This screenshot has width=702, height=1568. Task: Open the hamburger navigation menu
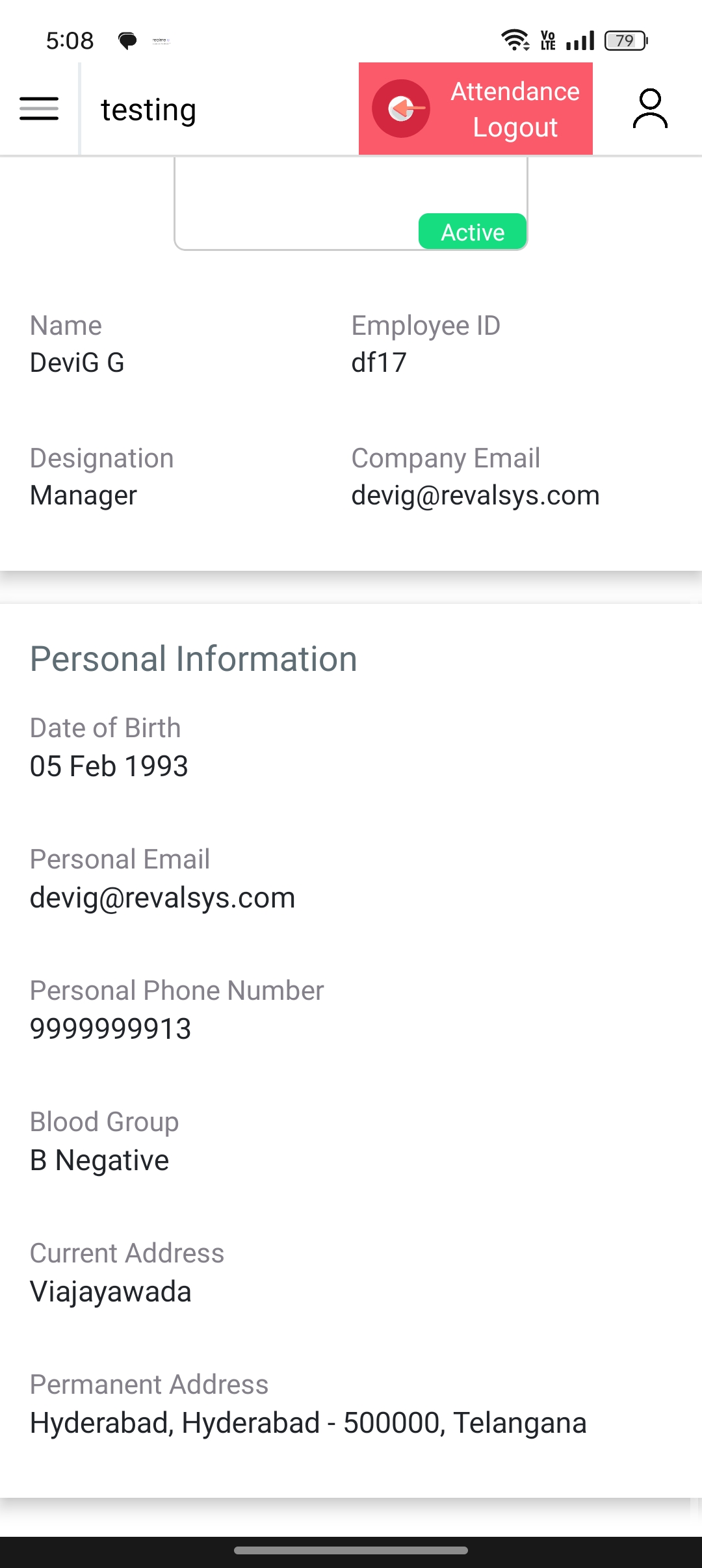pos(39,109)
